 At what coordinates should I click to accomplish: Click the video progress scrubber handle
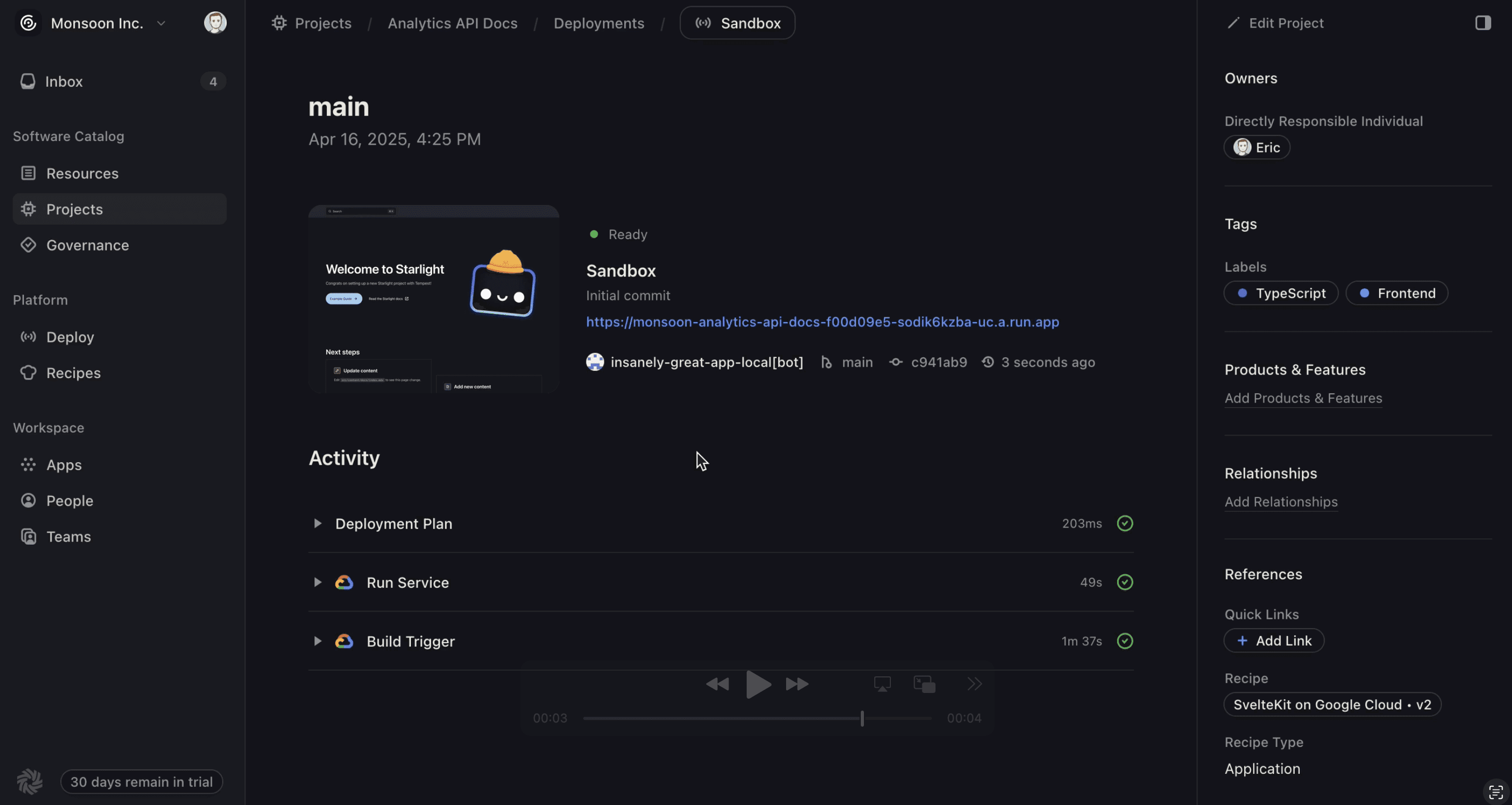(862, 718)
